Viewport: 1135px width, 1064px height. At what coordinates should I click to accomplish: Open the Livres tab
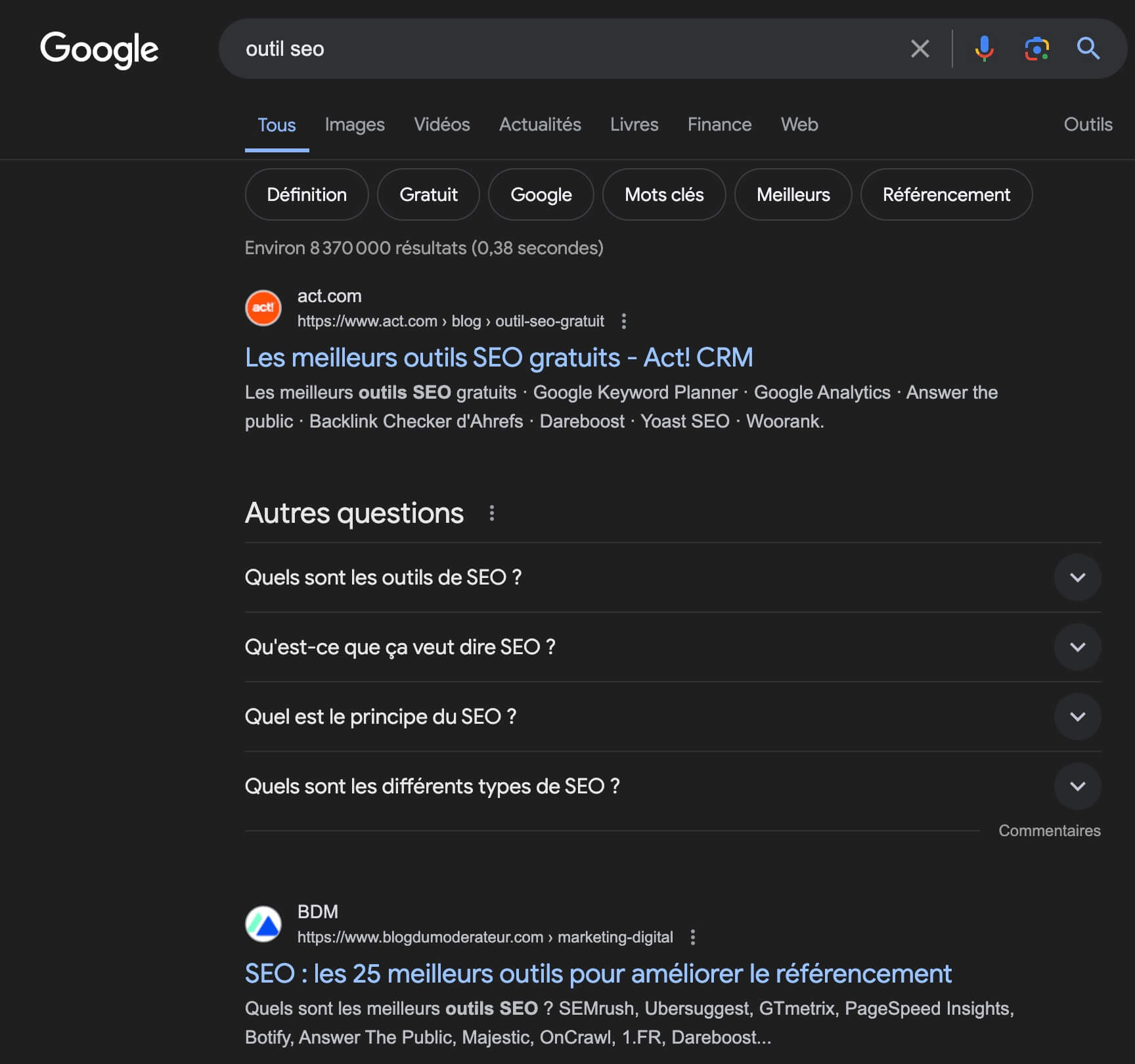point(634,125)
